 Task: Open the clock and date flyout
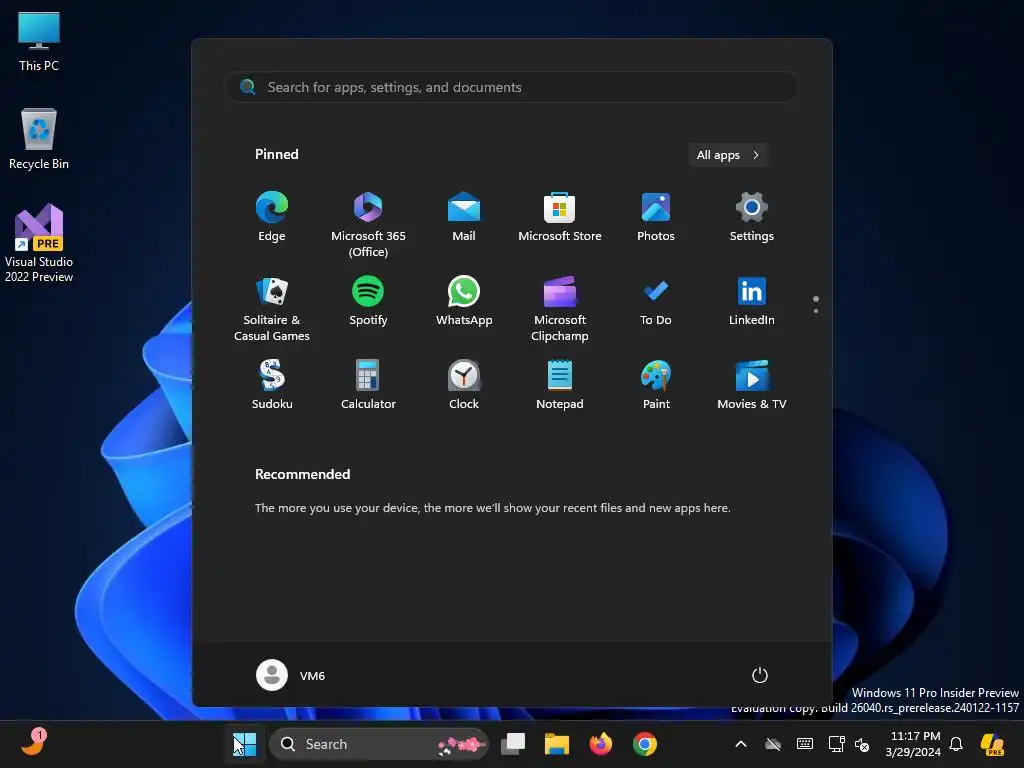click(913, 744)
